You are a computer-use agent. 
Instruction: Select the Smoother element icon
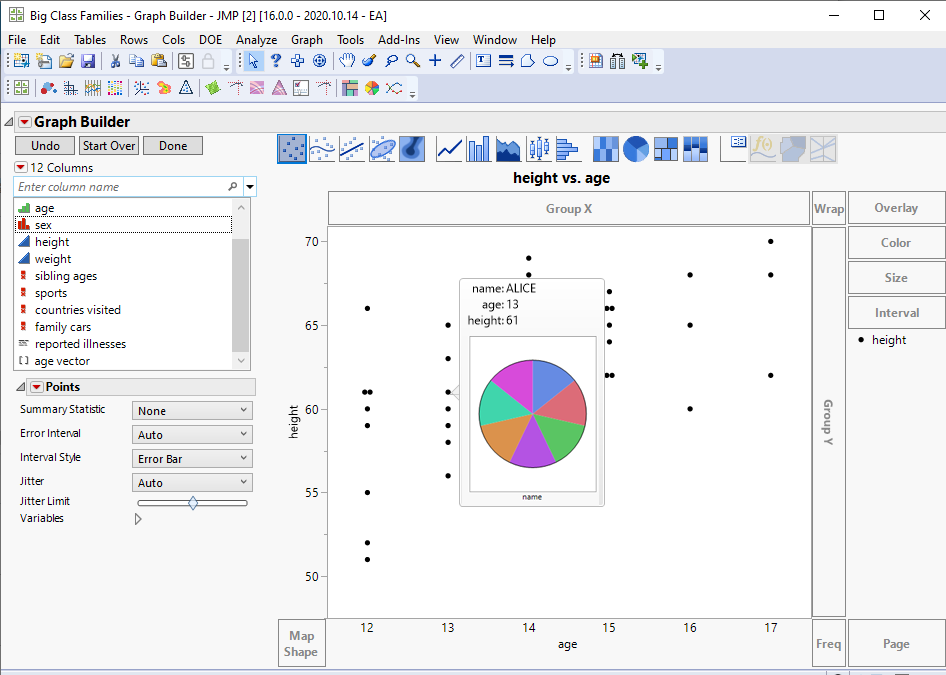click(322, 149)
